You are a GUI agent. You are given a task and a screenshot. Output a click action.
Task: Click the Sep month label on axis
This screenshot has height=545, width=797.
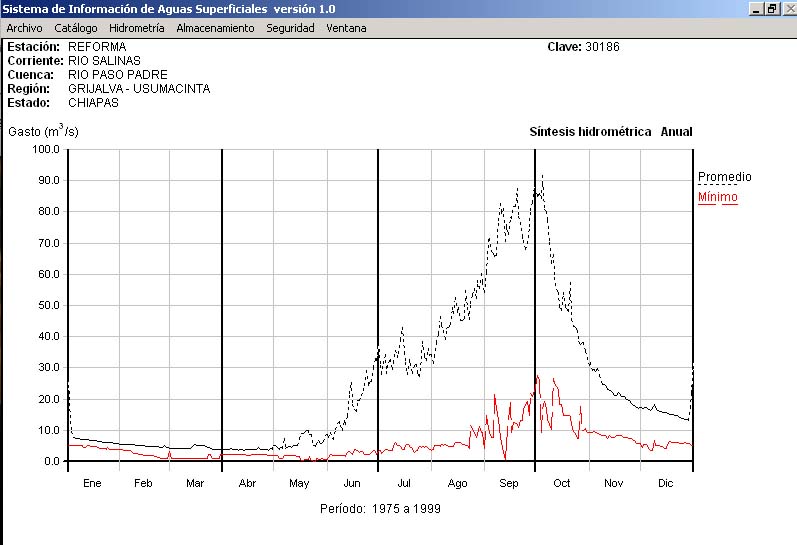[508, 484]
